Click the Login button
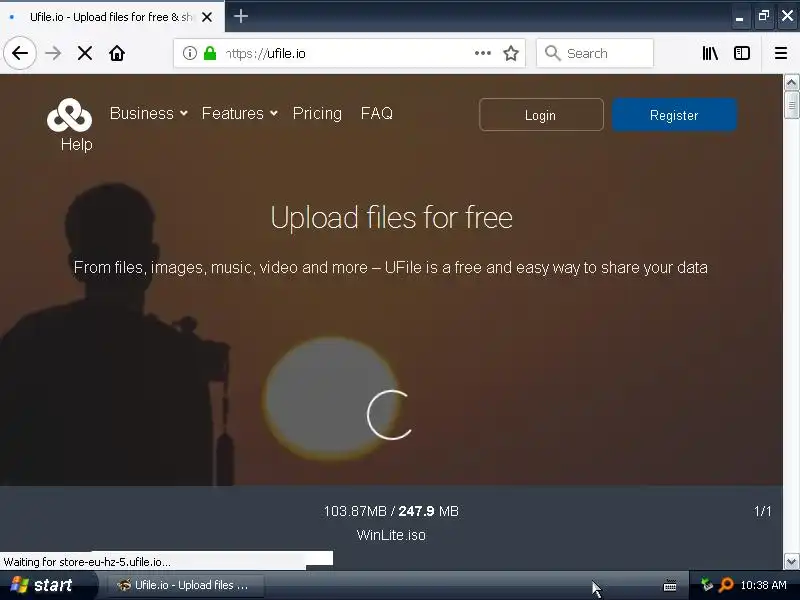Viewport: 800px width, 600px height. 541,115
